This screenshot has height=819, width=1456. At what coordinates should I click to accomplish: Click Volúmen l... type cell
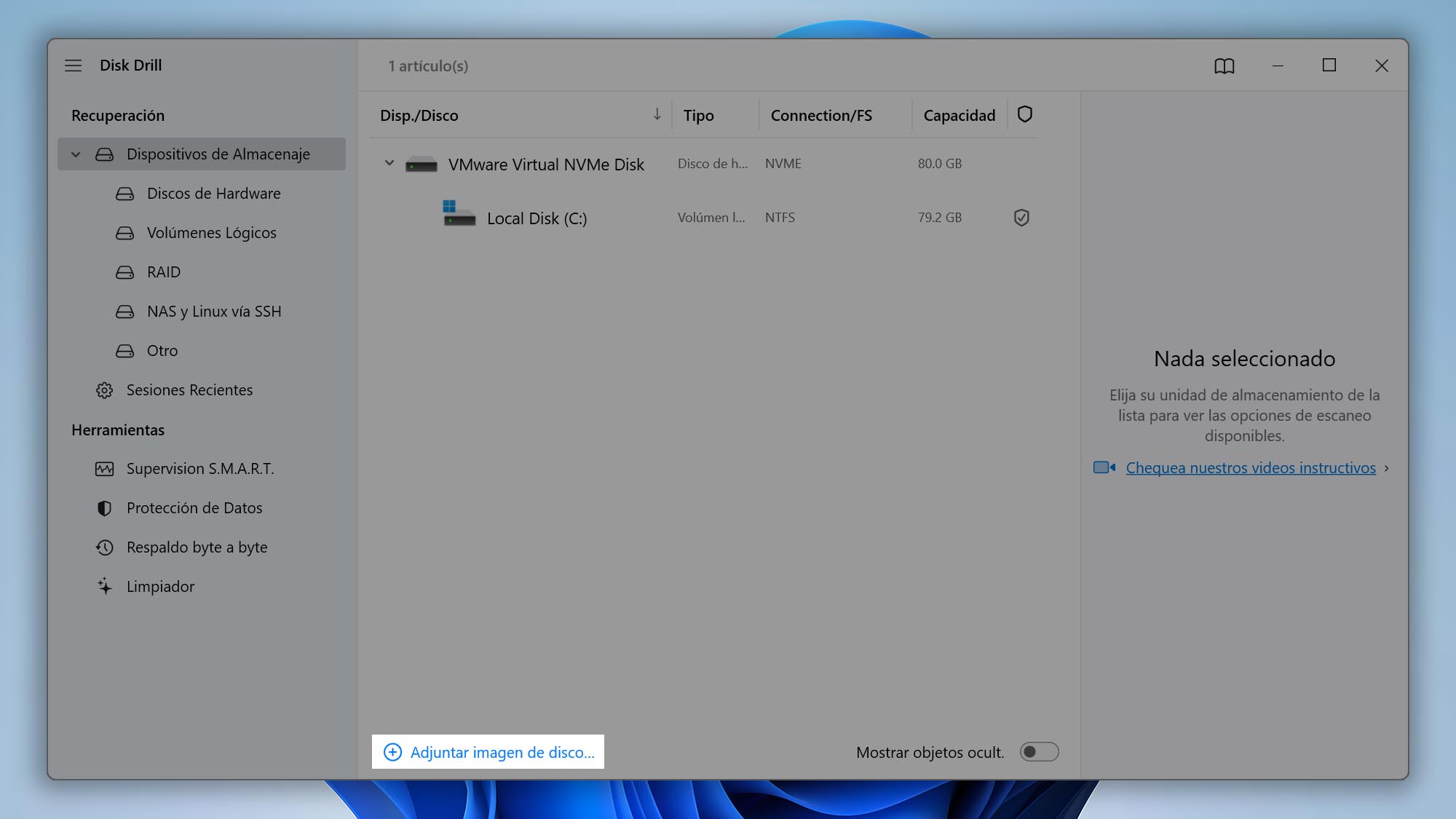coord(711,218)
